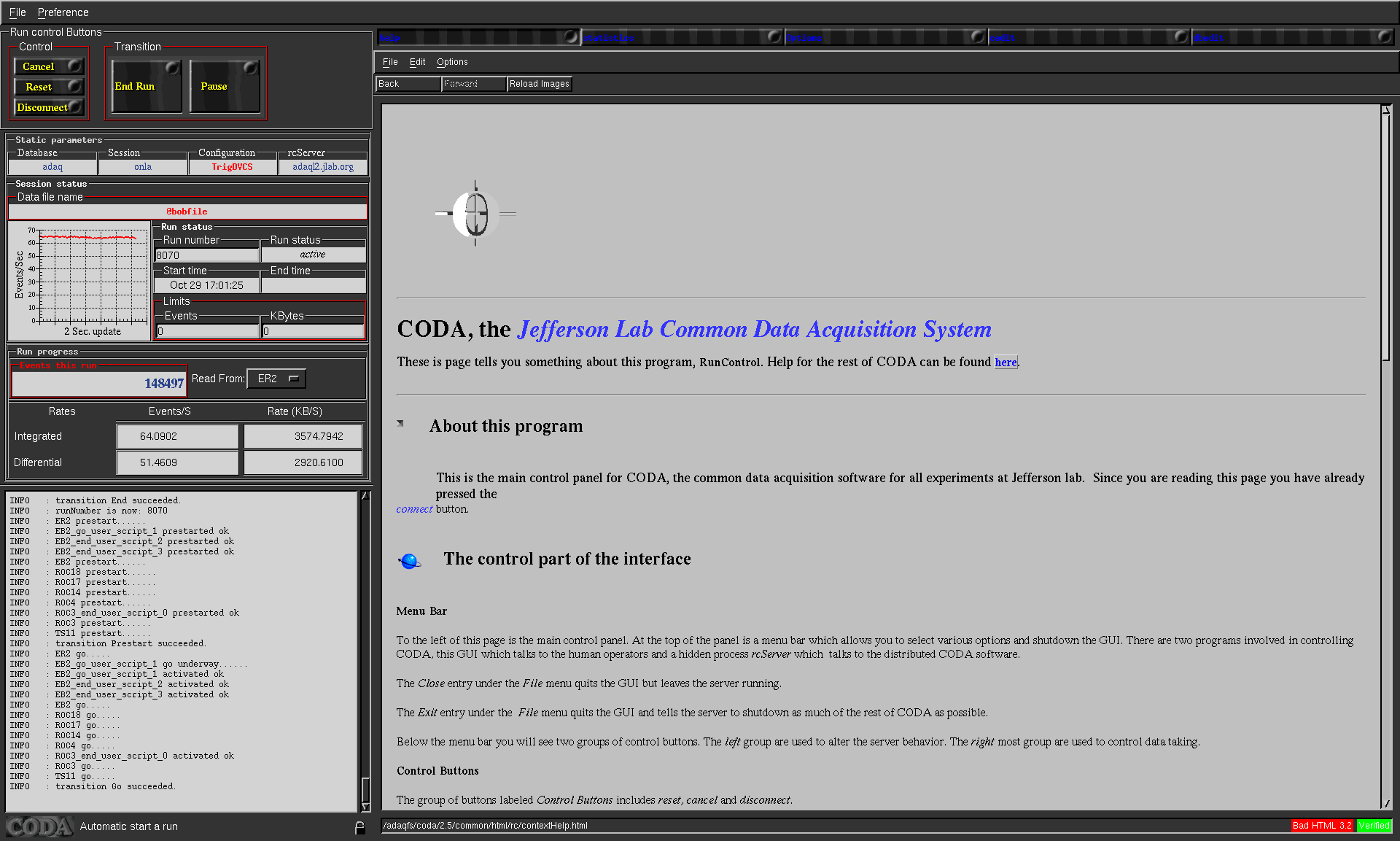Click the Database value 'adaq'
This screenshot has width=1400, height=841.
tap(52, 167)
